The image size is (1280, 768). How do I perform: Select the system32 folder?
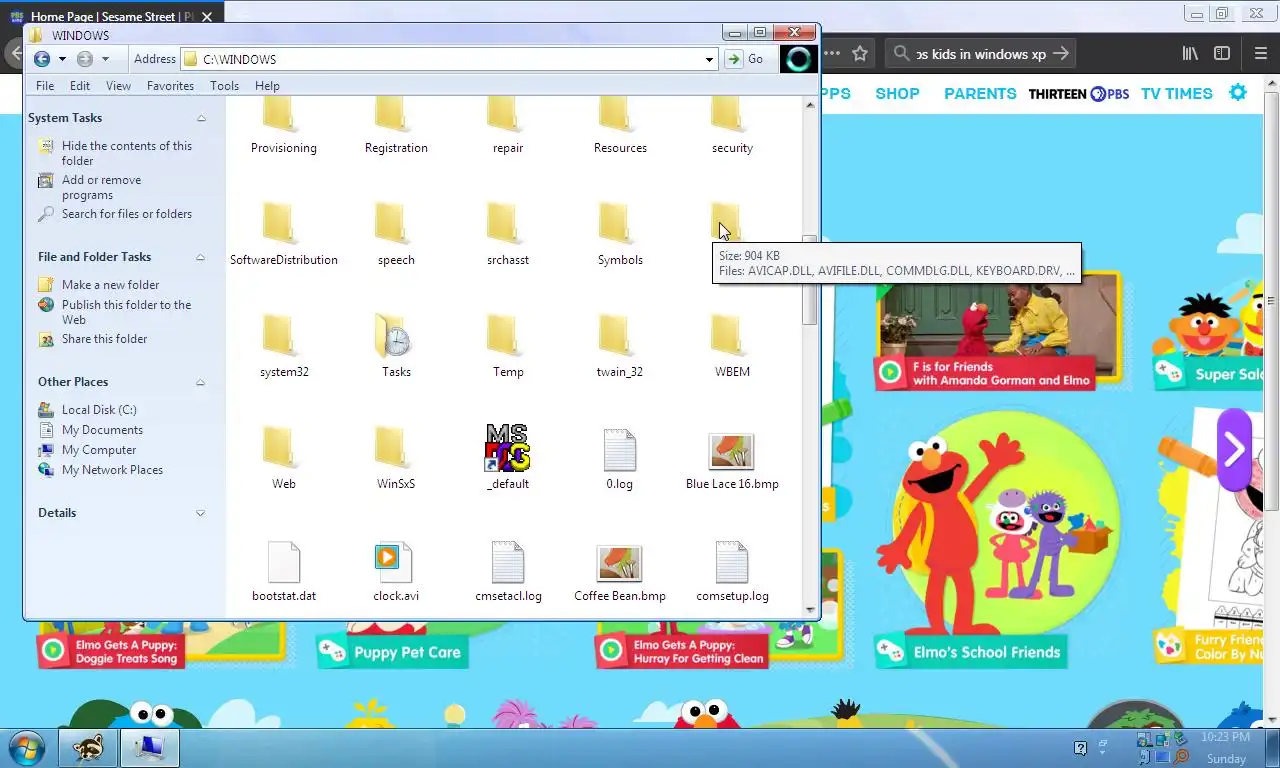[284, 346]
